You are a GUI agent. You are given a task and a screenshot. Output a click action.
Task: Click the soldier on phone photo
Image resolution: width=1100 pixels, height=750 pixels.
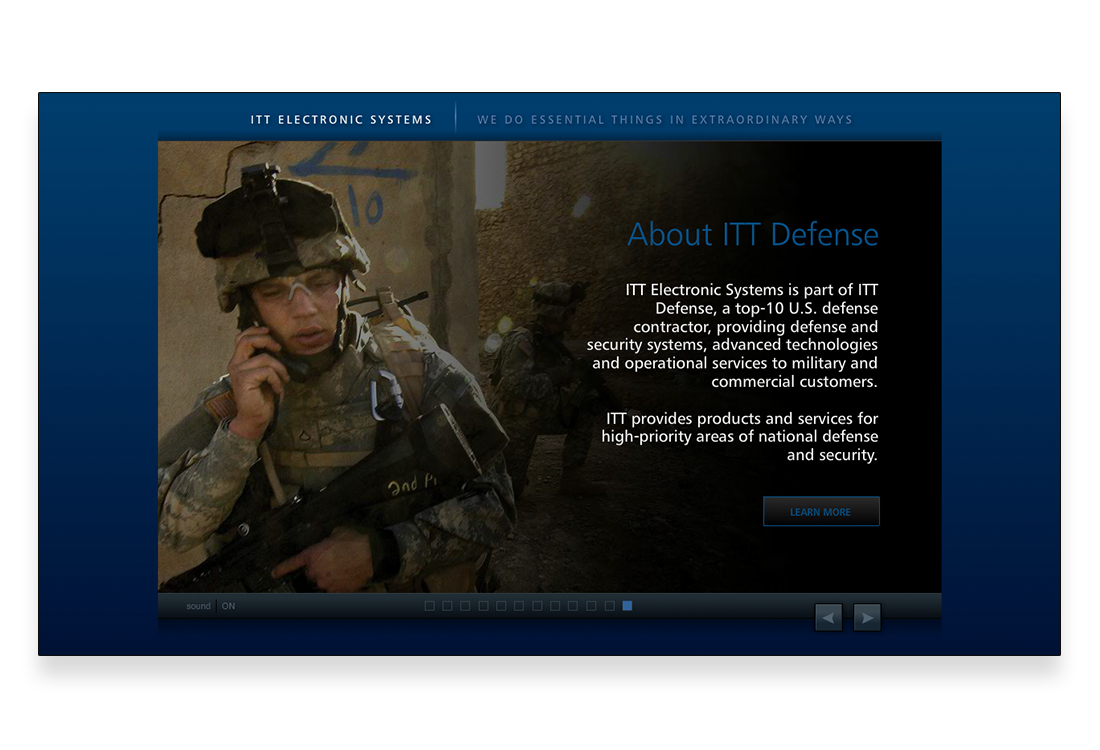337,367
